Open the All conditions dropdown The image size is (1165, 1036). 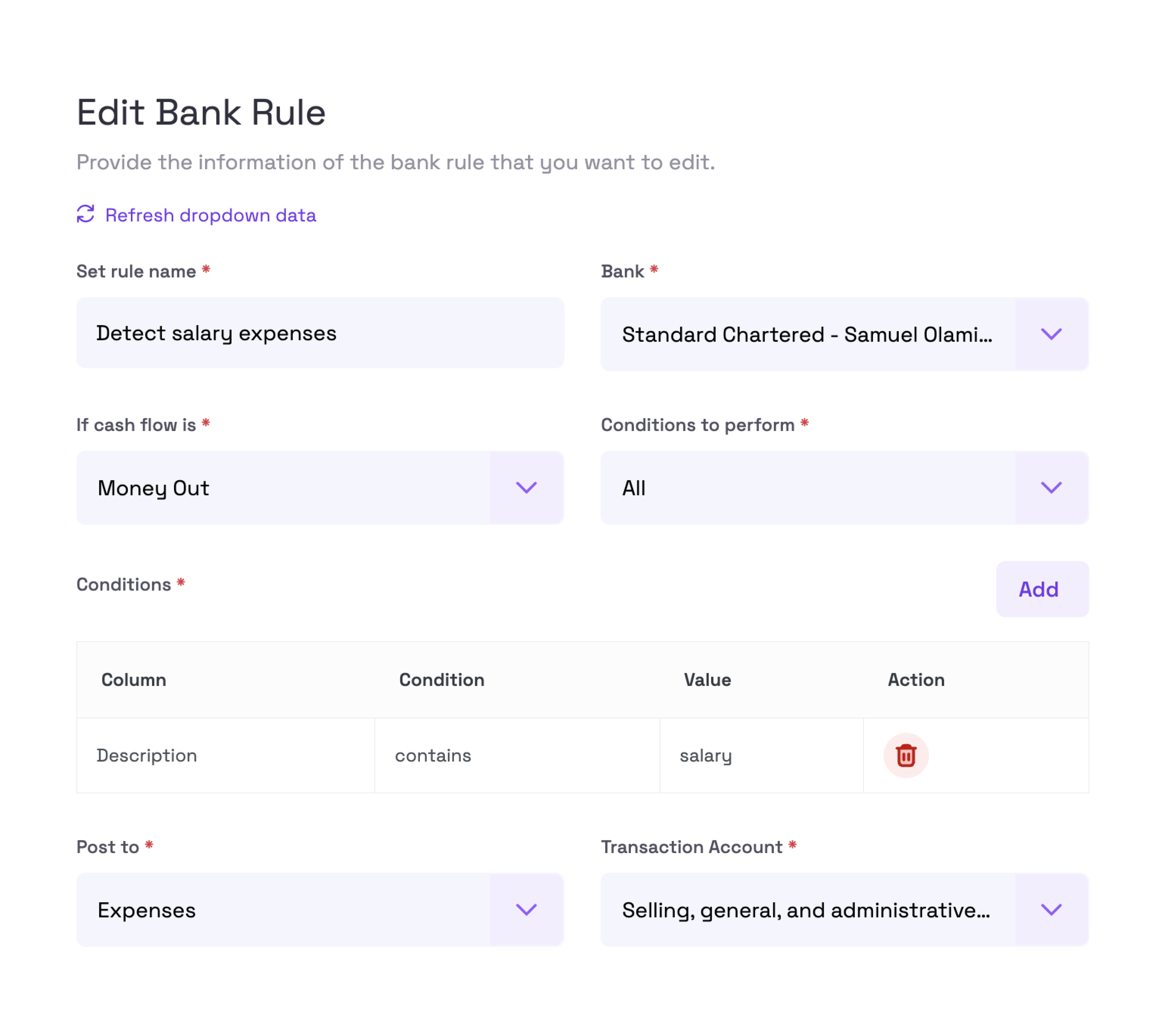844,487
